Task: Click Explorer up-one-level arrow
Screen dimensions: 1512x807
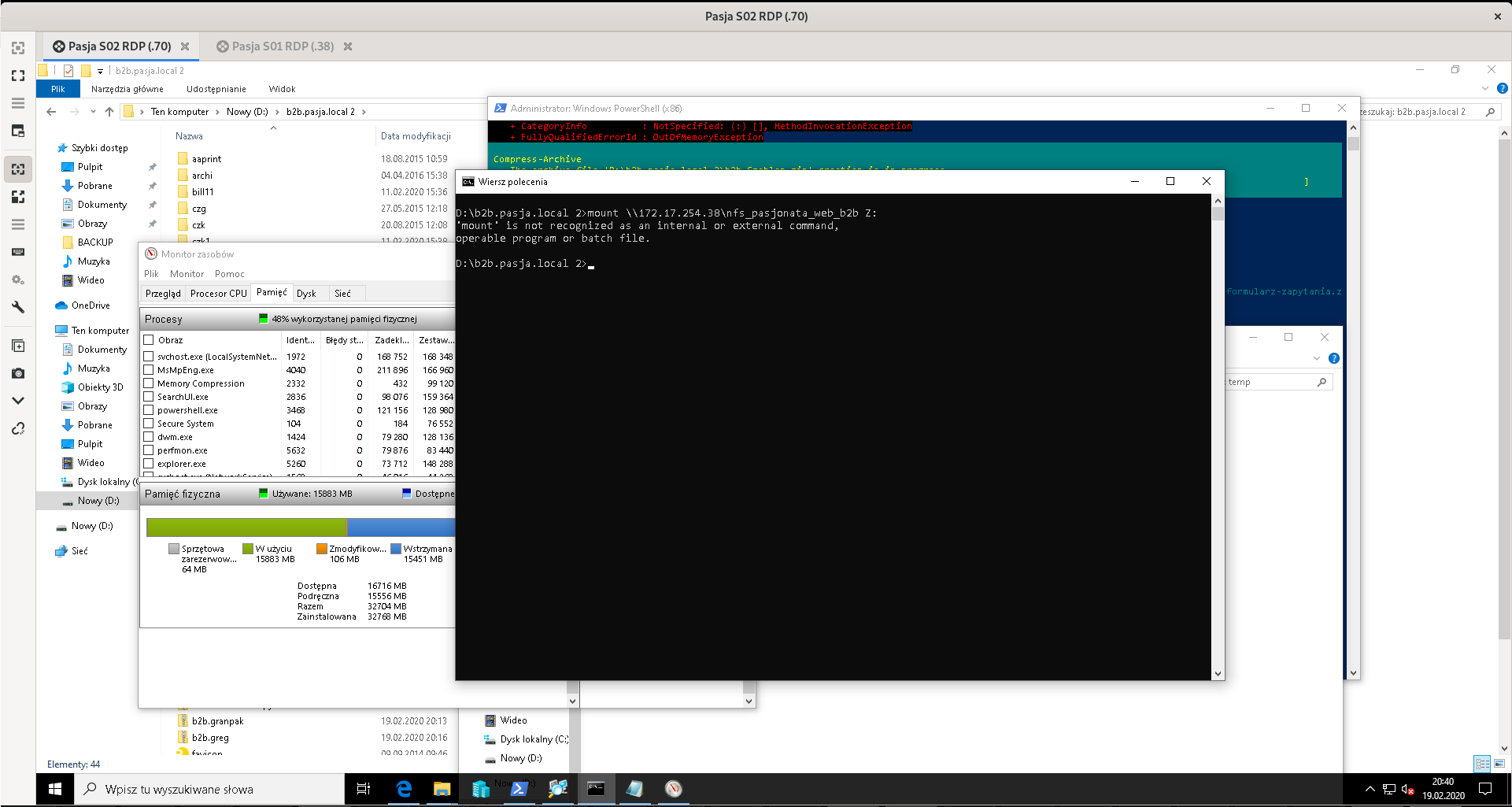Action: 109,112
